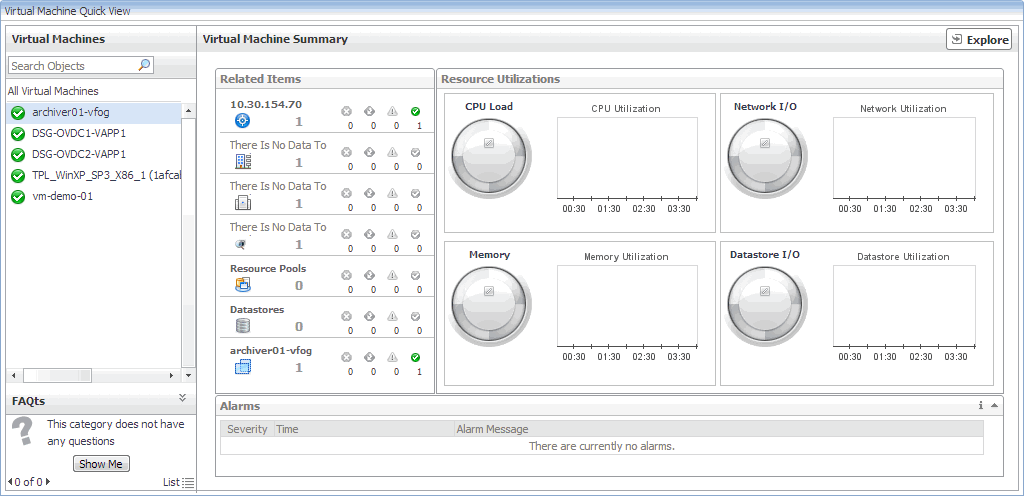Click the Memory gauge dial
The image size is (1024, 496).
[x=490, y=306]
